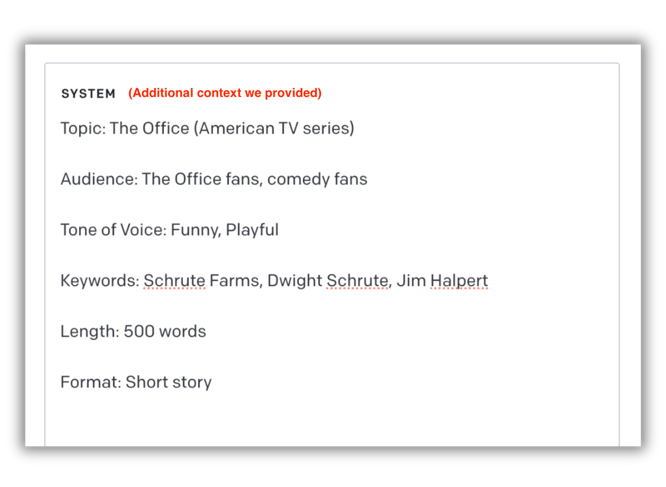This screenshot has width=666, height=487.
Task: Click the words comedy fans
Action: 317,179
